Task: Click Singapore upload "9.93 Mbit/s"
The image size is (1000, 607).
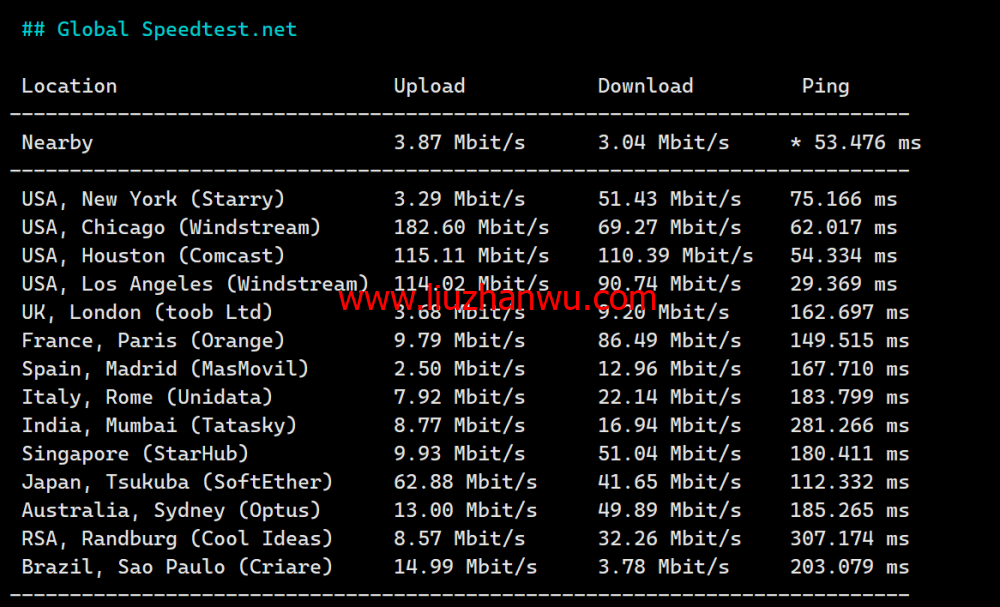Action: click(459, 453)
